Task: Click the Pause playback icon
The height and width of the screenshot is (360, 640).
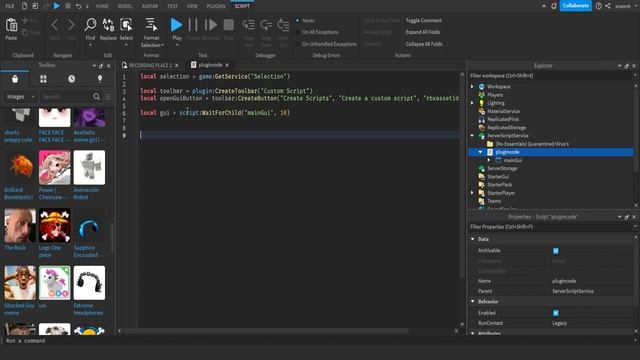Action: (x=193, y=25)
